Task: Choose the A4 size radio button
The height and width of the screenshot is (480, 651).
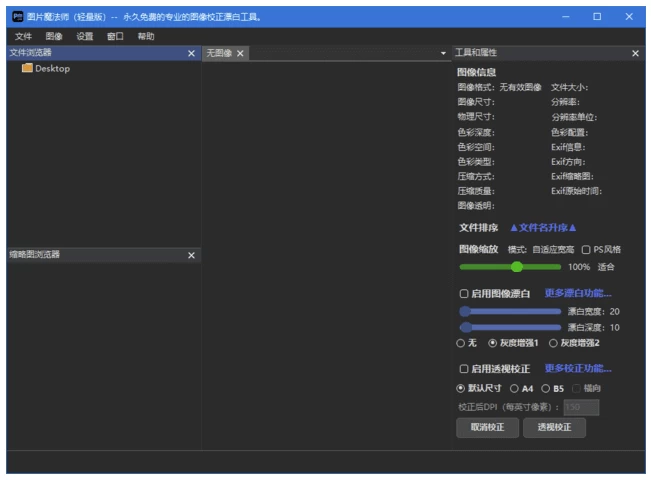Action: (515, 388)
